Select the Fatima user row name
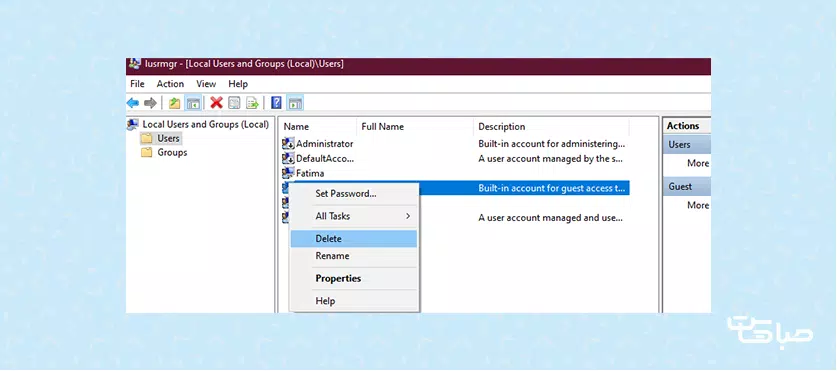837x371 pixels. pyautogui.click(x=310, y=173)
